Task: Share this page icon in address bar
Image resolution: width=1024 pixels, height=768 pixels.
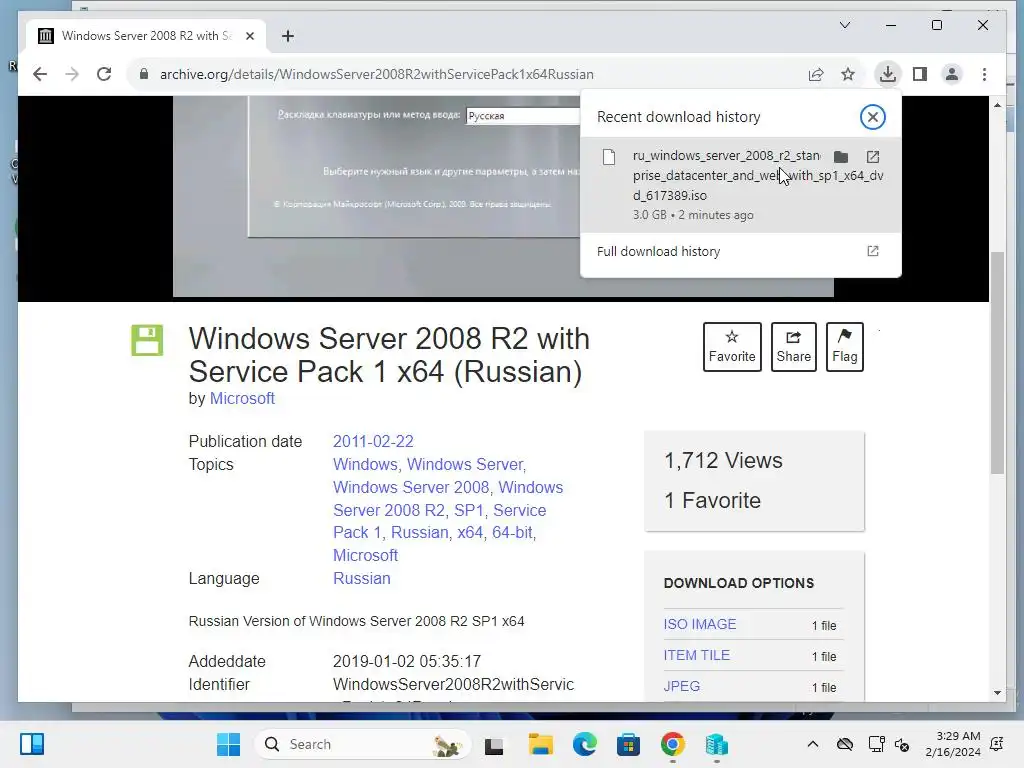Action: click(x=816, y=74)
